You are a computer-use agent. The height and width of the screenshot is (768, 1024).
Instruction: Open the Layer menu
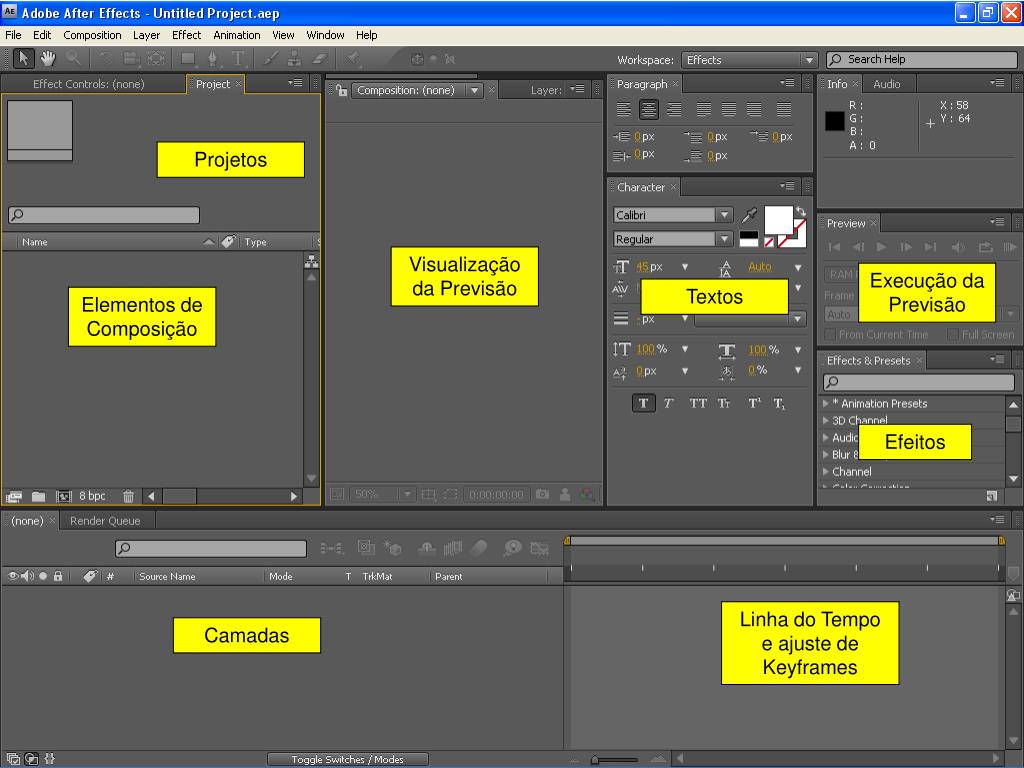(x=146, y=35)
